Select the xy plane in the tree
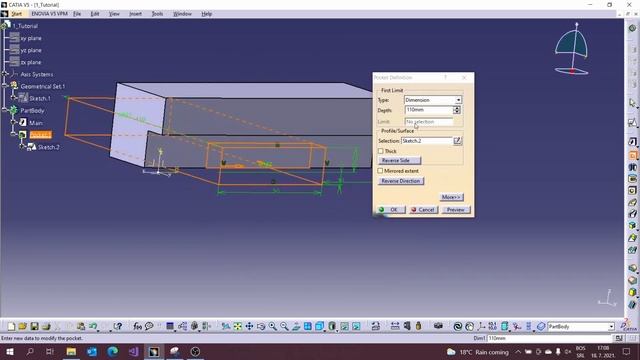 click(x=31, y=38)
